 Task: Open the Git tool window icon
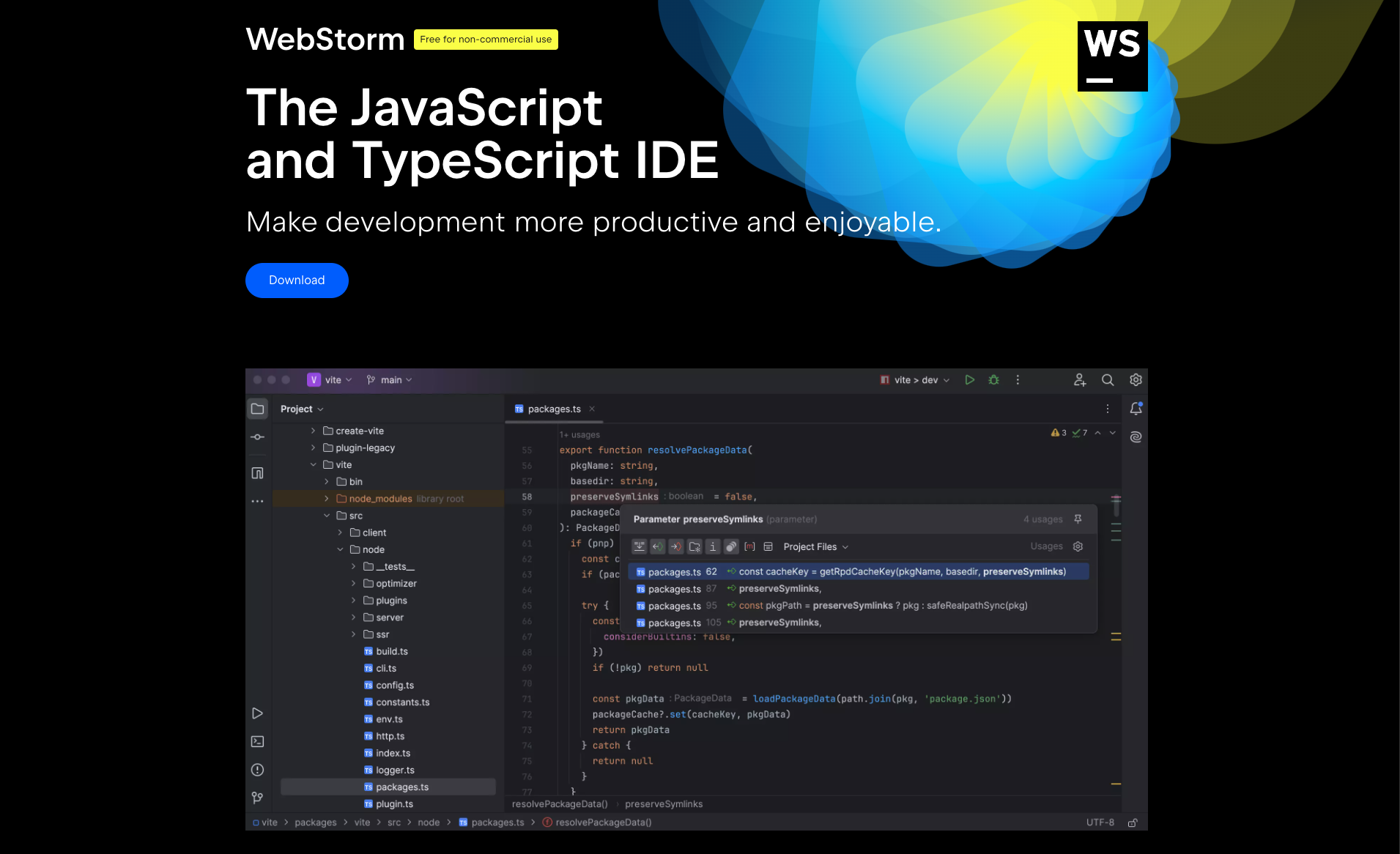pos(257,798)
